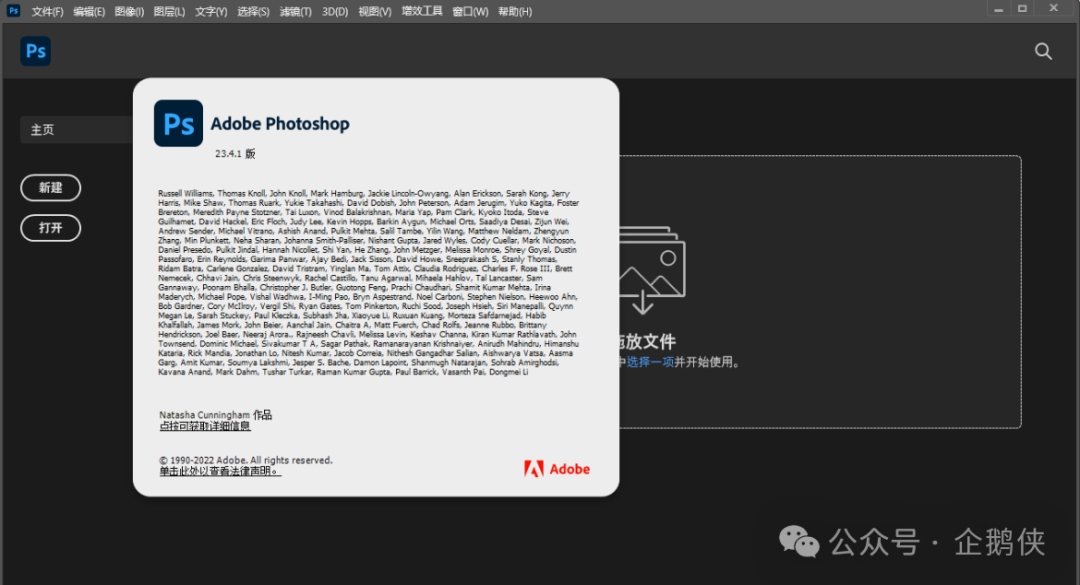Click the search magnifier icon top right
Viewport: 1080px width, 585px height.
(x=1043, y=50)
